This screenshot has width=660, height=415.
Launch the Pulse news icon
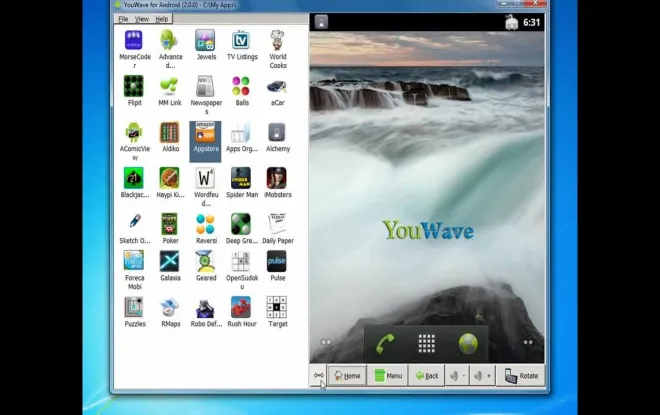coord(277,261)
